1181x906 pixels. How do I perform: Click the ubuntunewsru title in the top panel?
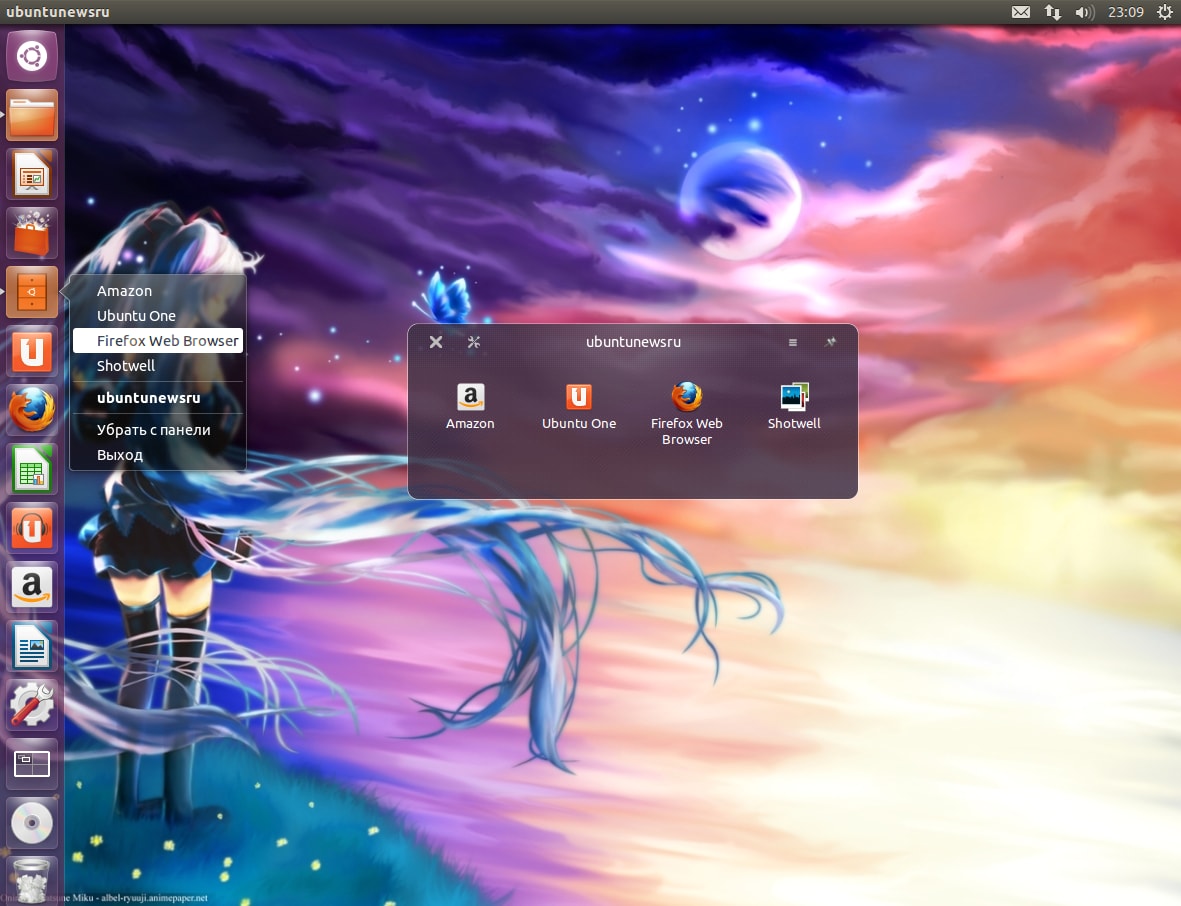[58, 12]
